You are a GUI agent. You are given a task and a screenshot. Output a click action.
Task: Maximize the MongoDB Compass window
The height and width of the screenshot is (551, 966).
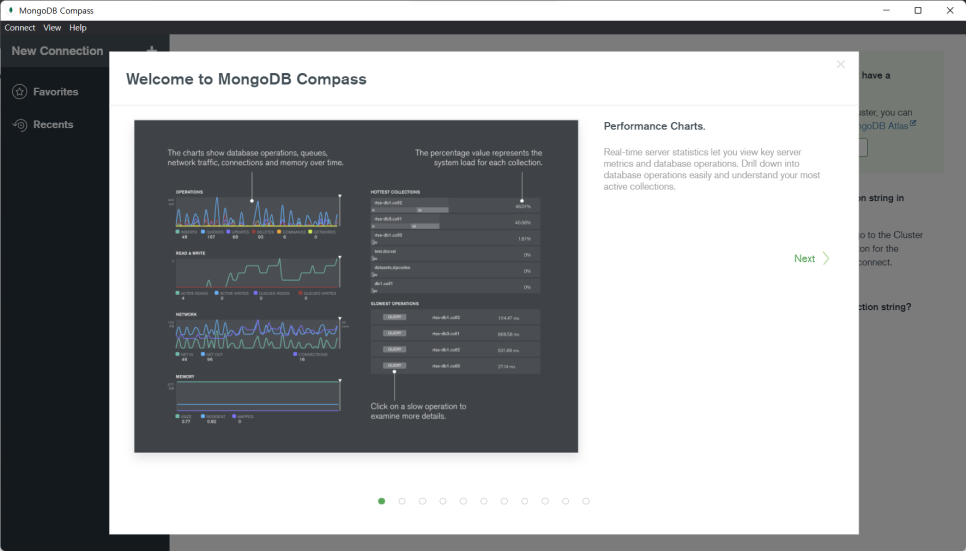tap(918, 10)
